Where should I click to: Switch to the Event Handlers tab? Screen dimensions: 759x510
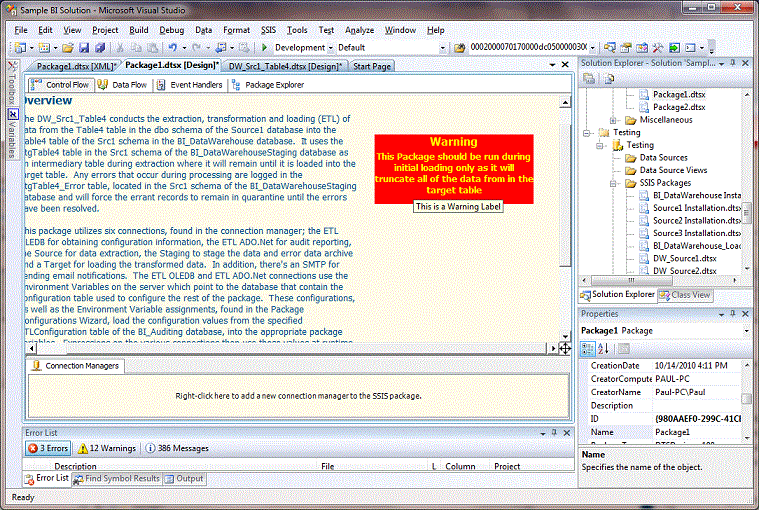[189, 85]
